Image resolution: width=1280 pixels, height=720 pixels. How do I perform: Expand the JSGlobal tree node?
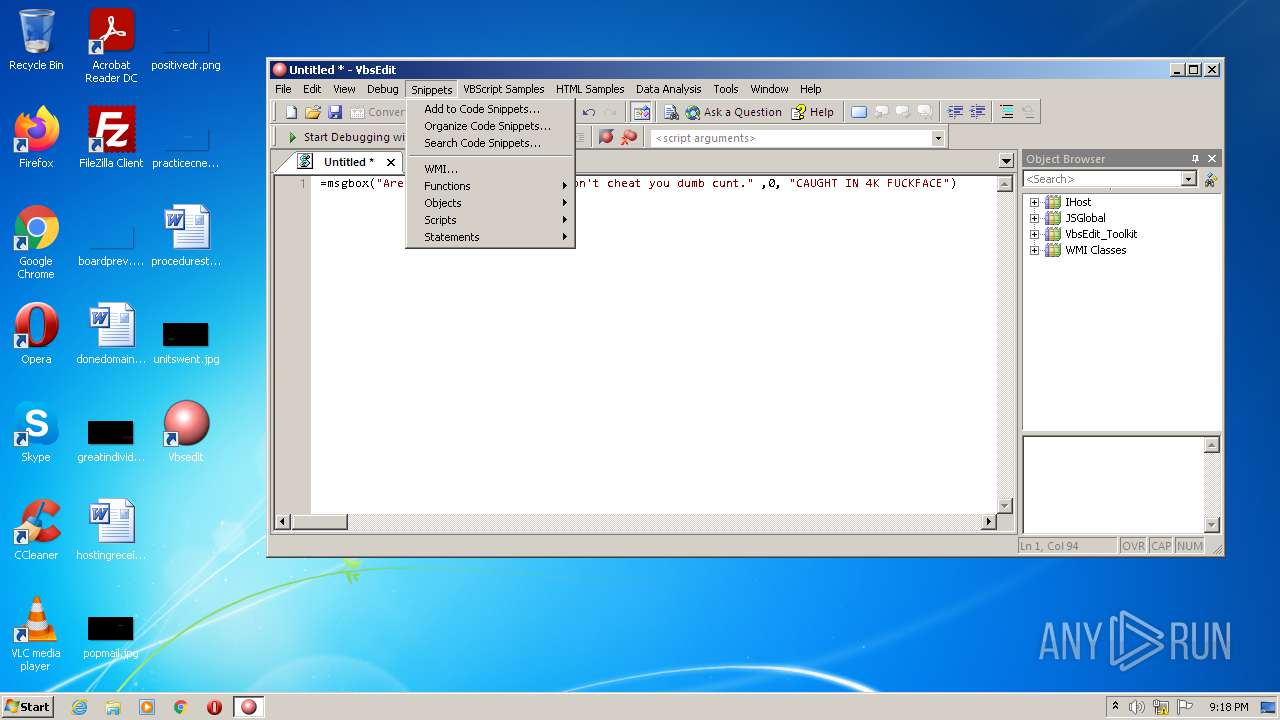[x=1035, y=218]
